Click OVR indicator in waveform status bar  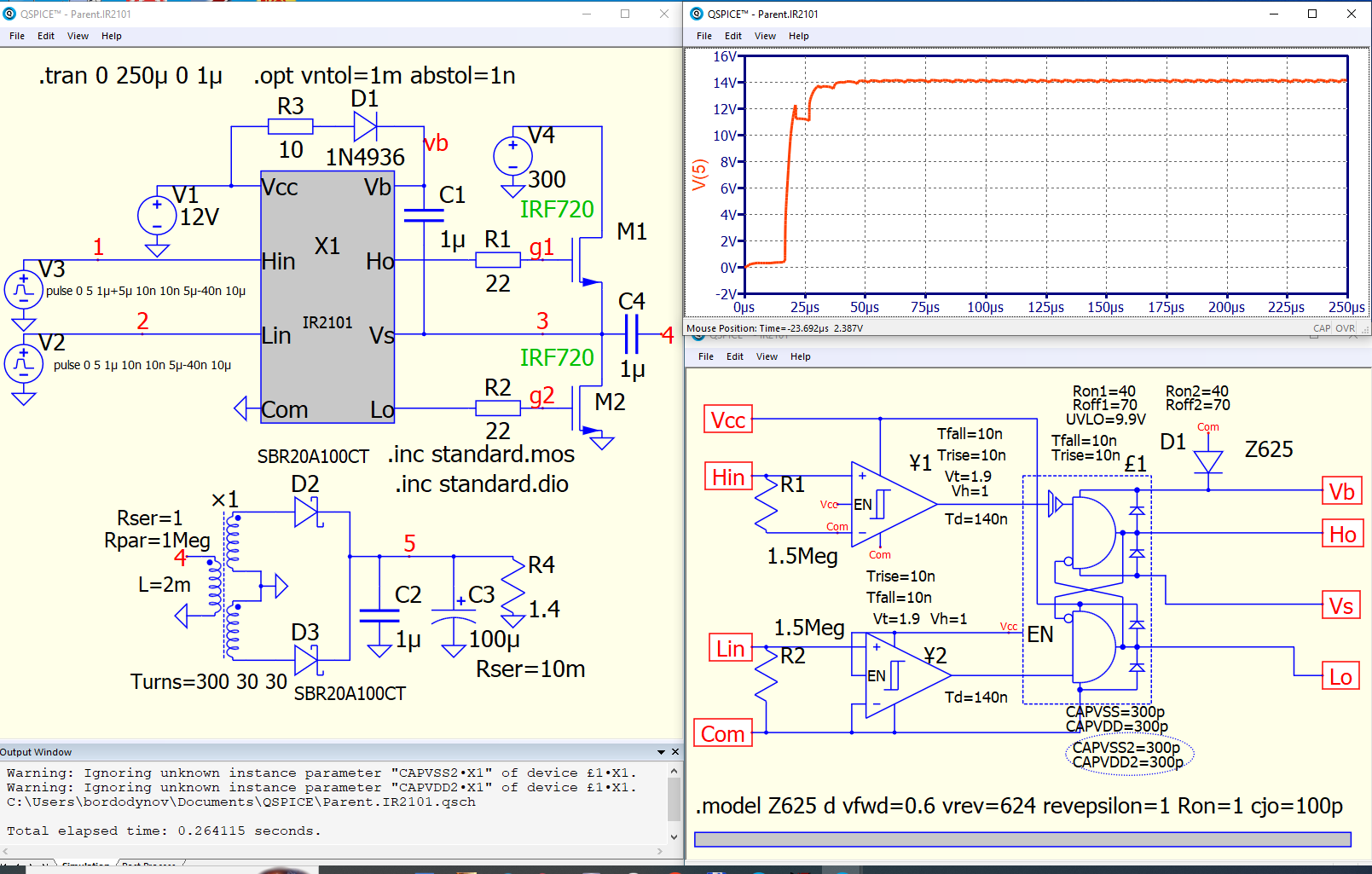1345,328
